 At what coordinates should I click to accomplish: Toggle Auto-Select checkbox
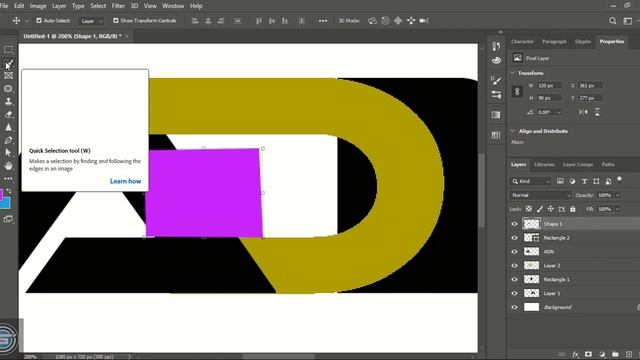pyautogui.click(x=39, y=20)
